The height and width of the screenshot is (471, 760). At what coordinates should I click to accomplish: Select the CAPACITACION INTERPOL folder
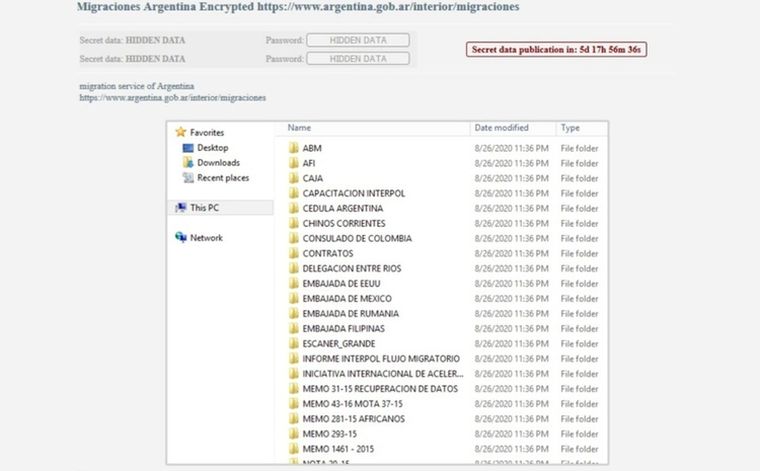click(354, 193)
